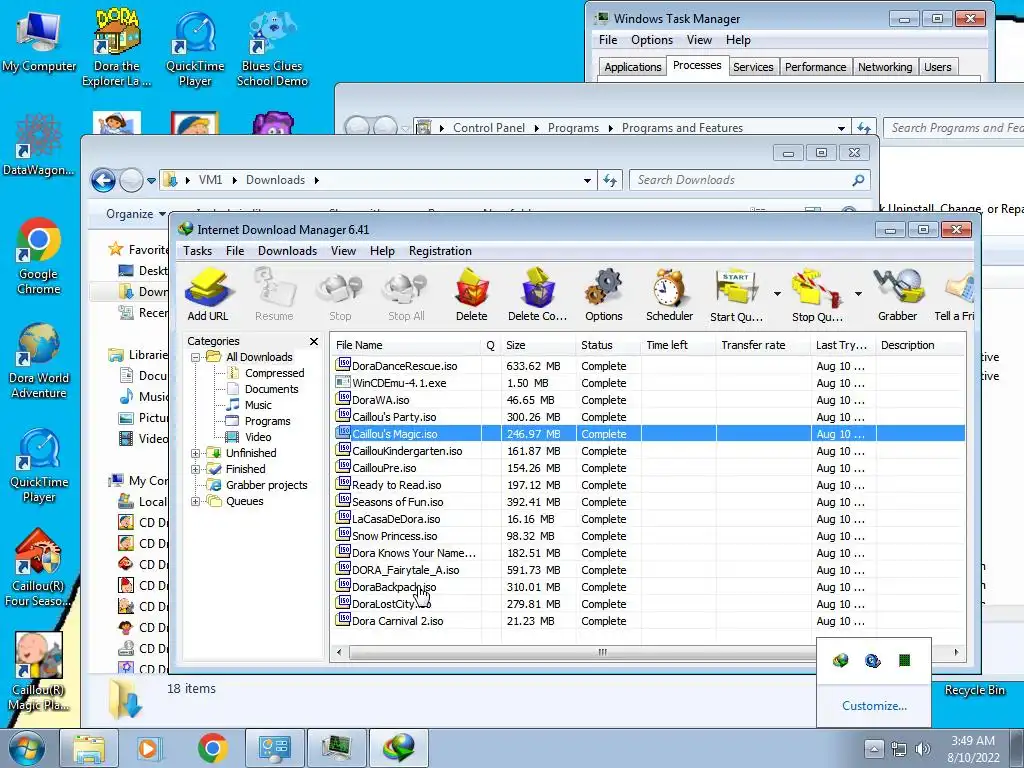
Task: Click the Windows Media Player taskbar icon
Action: coord(148,748)
